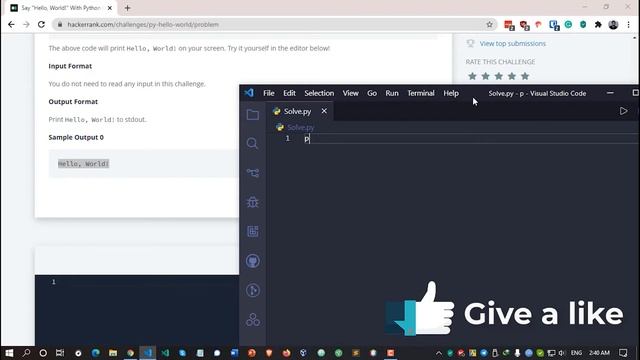Click the green shield extension icon
The width and height of the screenshot is (640, 360).
coord(583,24)
